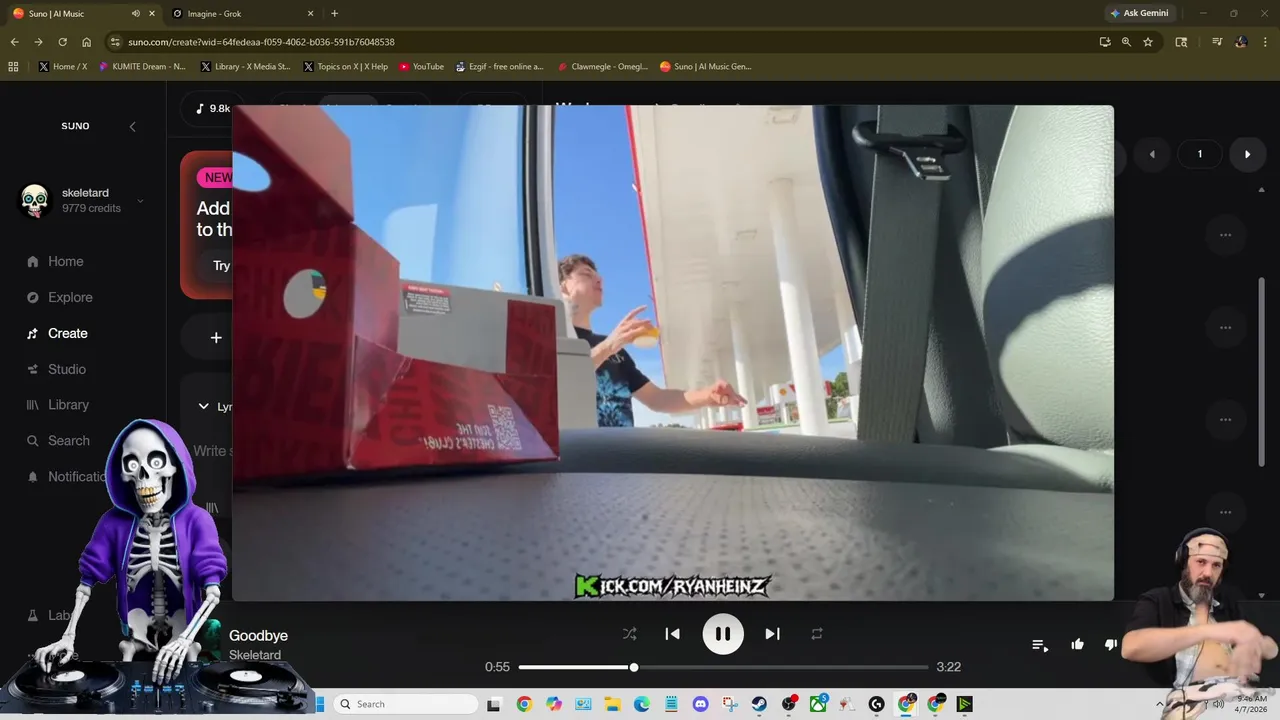Bookmark this page with the star
Image resolution: width=1280 pixels, height=720 pixels.
click(x=1148, y=42)
